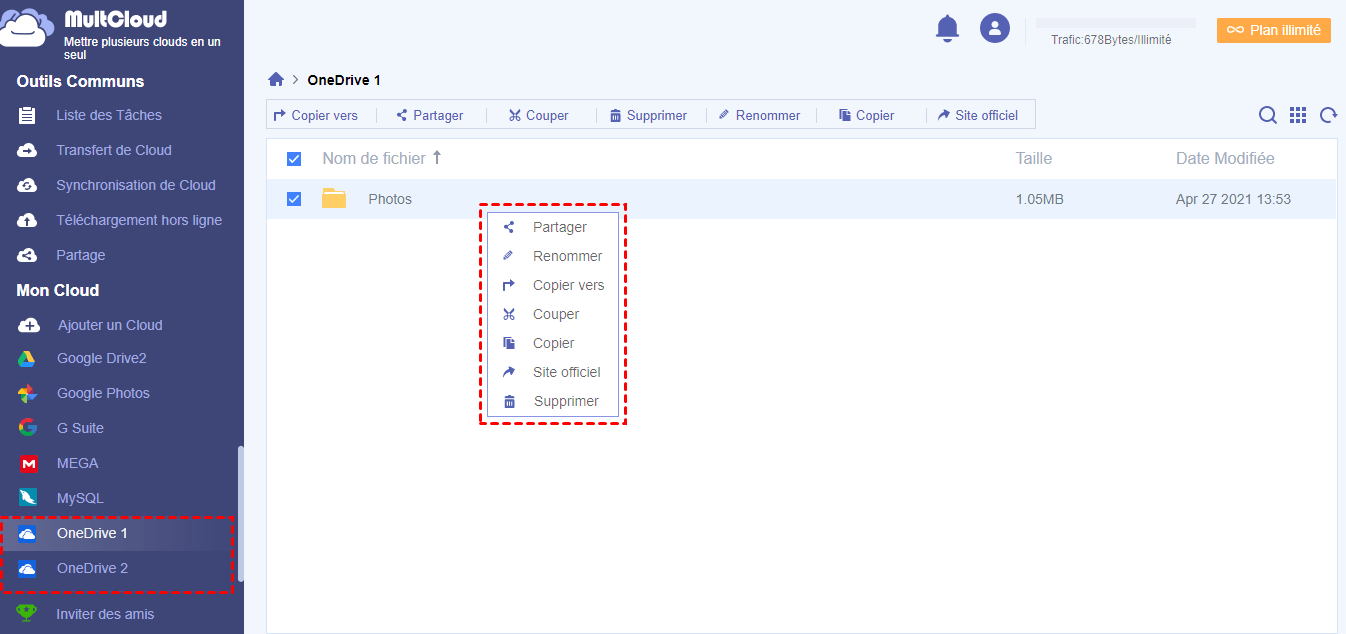Select Google Photos cloud
The height and width of the screenshot is (634, 1346).
103,393
